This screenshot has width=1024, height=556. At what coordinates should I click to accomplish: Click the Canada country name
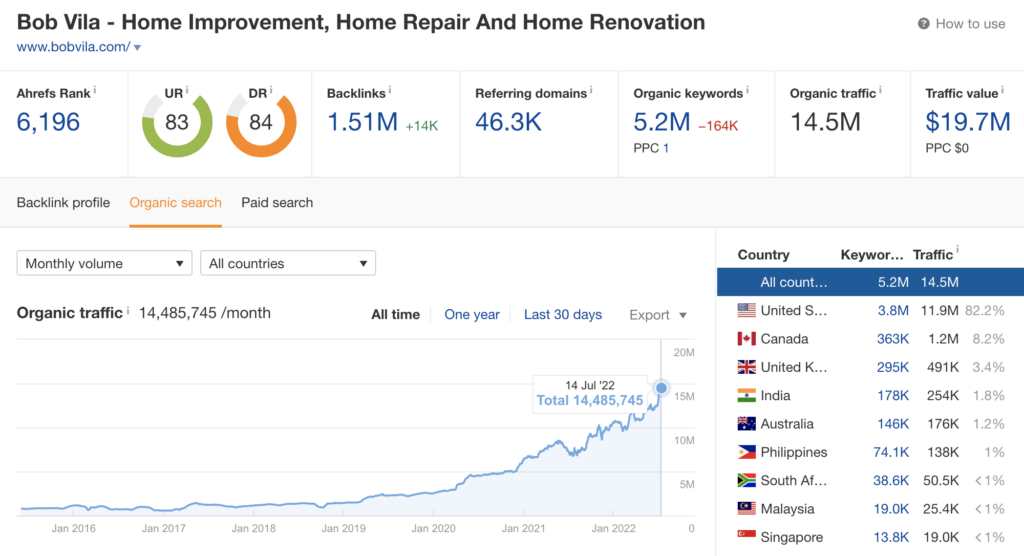pos(784,339)
